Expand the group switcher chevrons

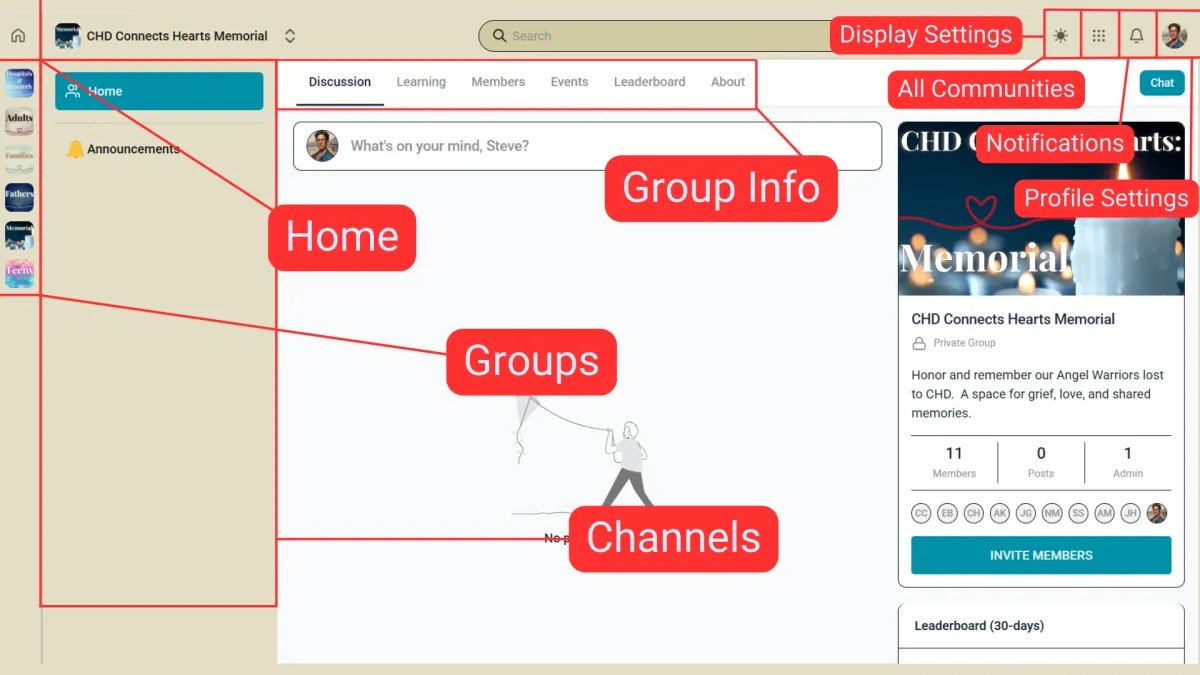(290, 36)
